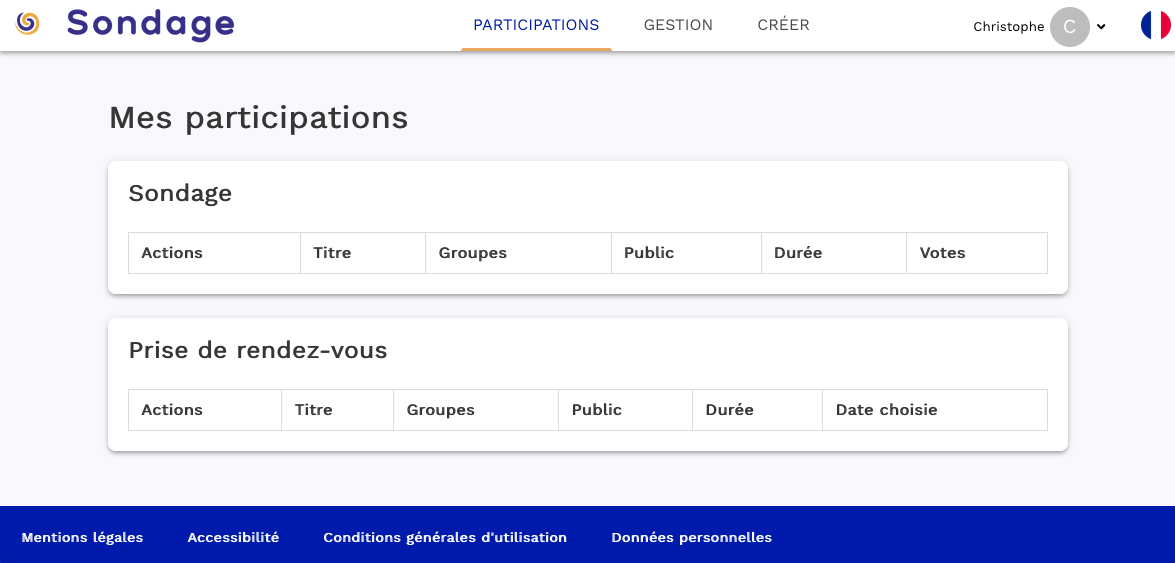Open Conditions générales d'utilisation link

point(445,538)
